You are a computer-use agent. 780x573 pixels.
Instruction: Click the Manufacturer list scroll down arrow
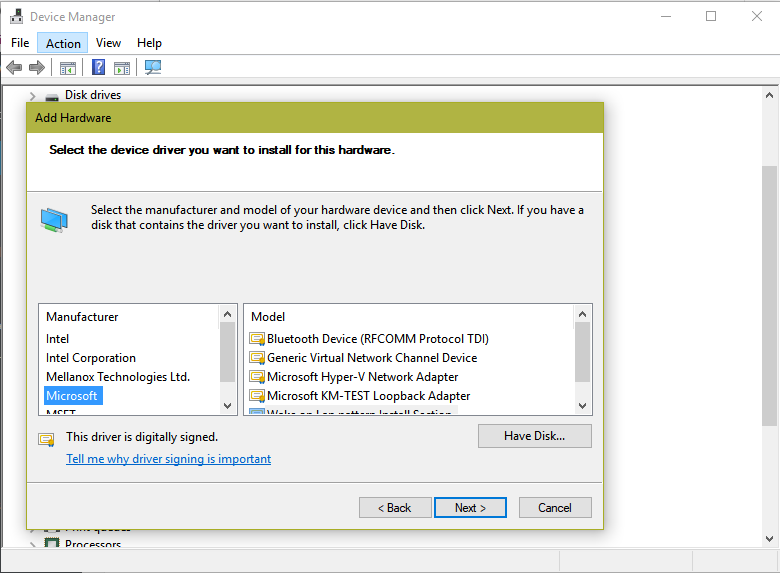point(227,405)
